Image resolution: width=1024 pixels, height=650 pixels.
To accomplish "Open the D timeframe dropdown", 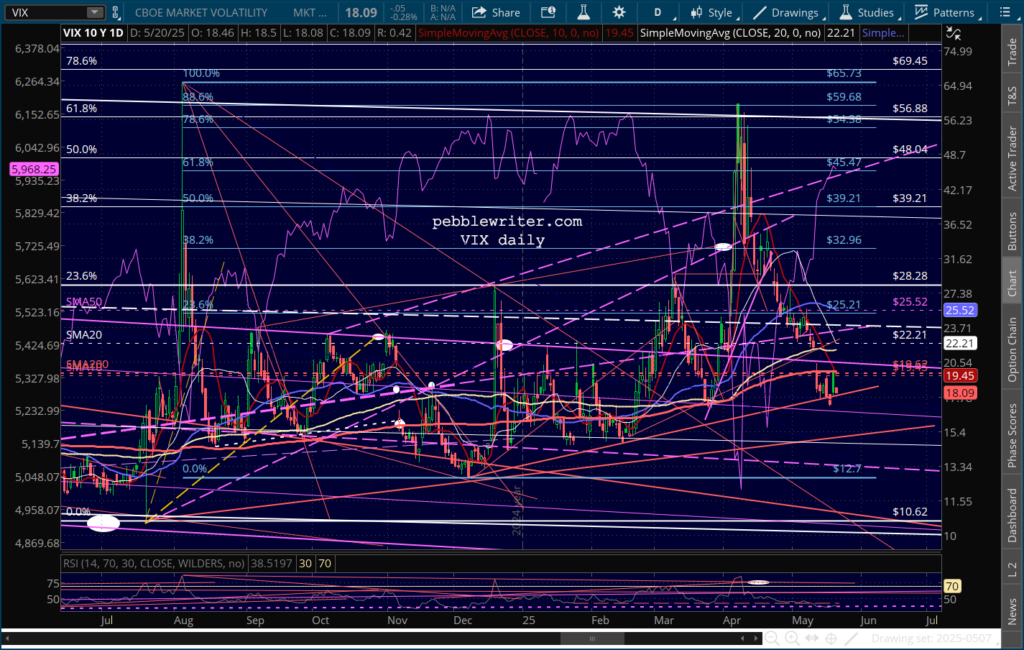I will [x=657, y=13].
